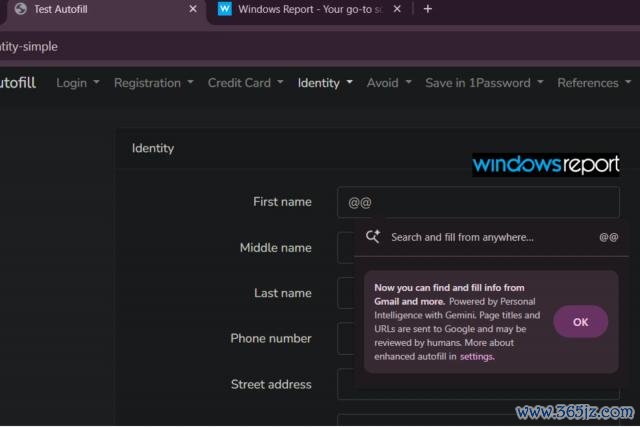The width and height of the screenshot is (640, 427).
Task: Expand Save in 1Password dropdown
Action: [x=484, y=83]
